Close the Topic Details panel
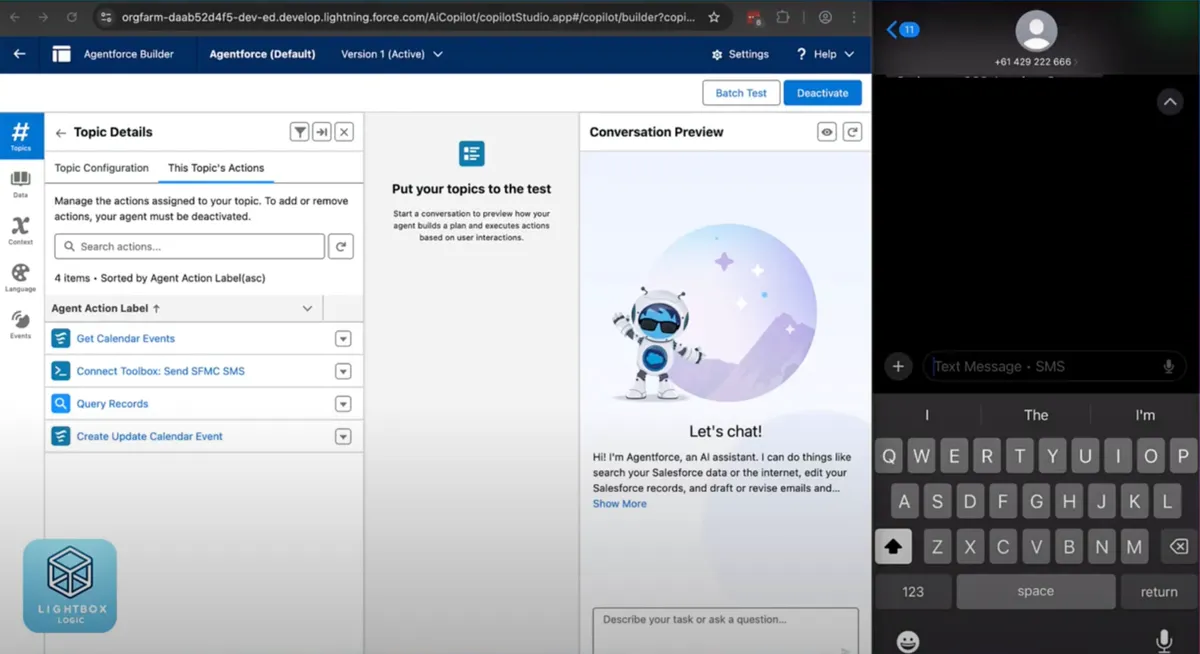The image size is (1200, 654). coord(344,132)
